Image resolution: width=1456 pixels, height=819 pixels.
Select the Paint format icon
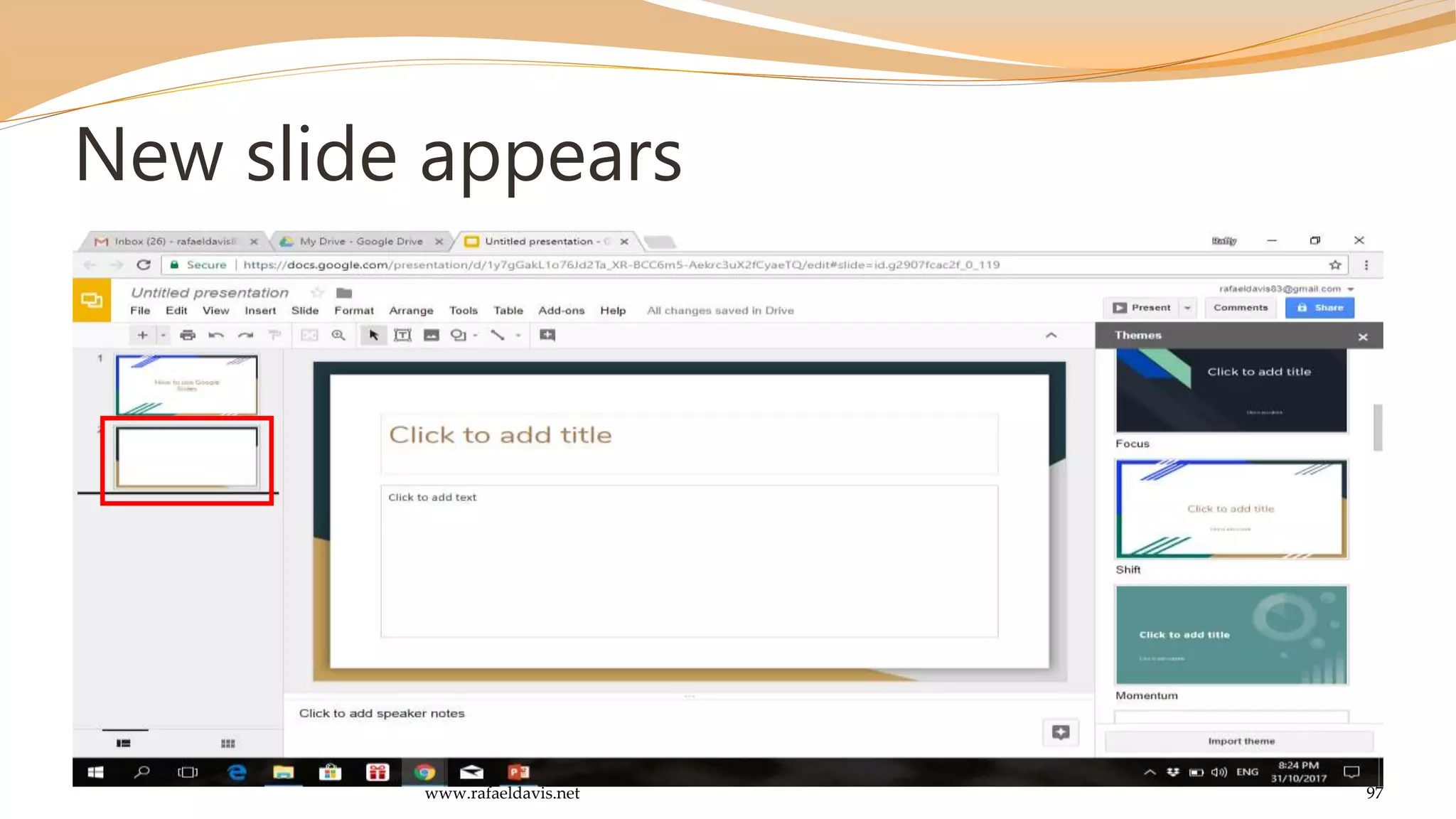click(274, 335)
